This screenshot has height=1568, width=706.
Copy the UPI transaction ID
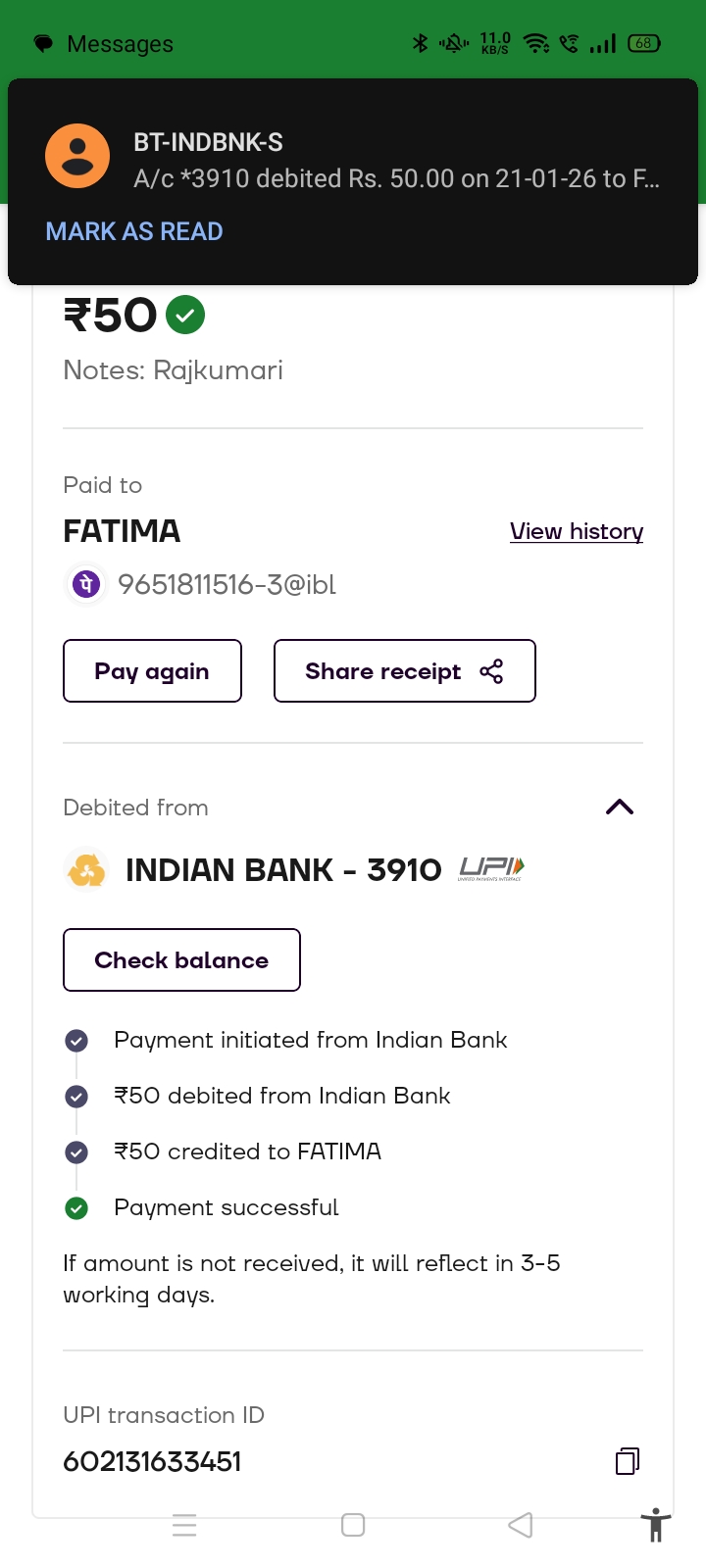coord(628,1461)
